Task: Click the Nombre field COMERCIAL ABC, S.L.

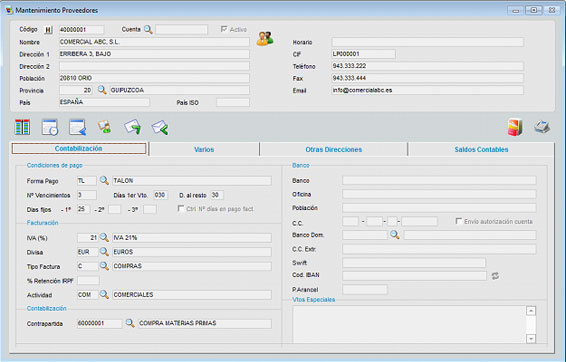Action: 154,42
